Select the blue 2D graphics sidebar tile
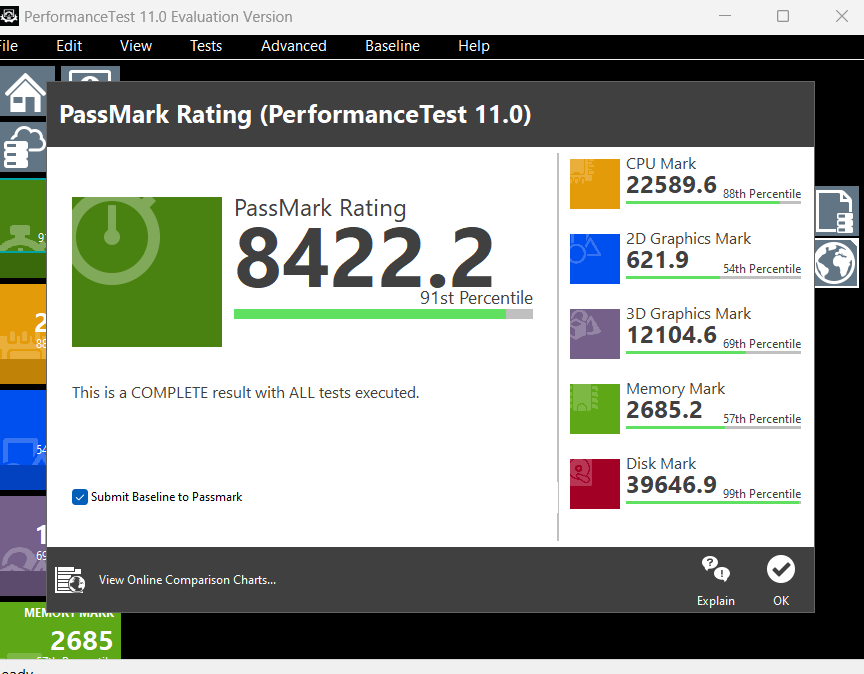 pos(23,440)
